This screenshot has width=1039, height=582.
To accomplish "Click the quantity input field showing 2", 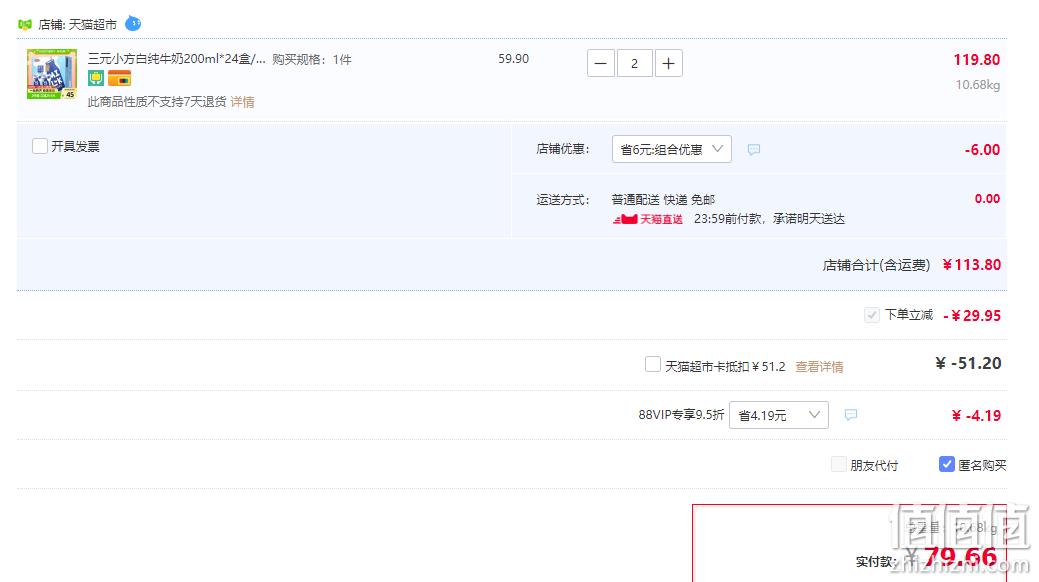I will click(x=634, y=63).
